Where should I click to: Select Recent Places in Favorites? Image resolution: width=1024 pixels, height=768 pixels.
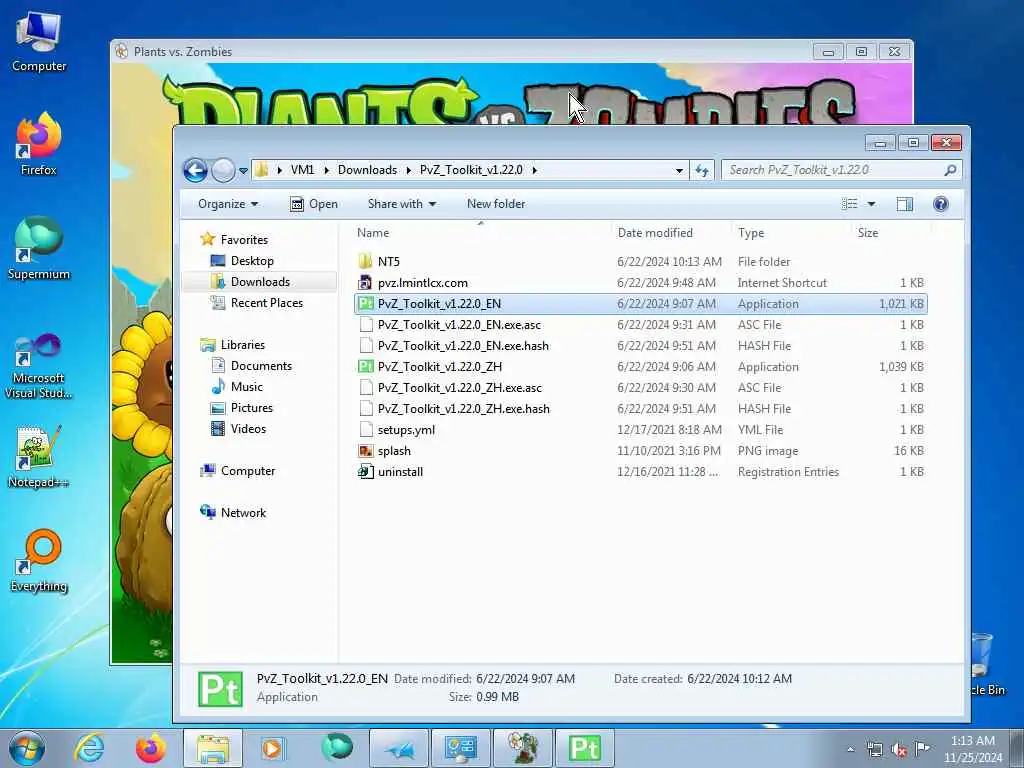(x=266, y=302)
